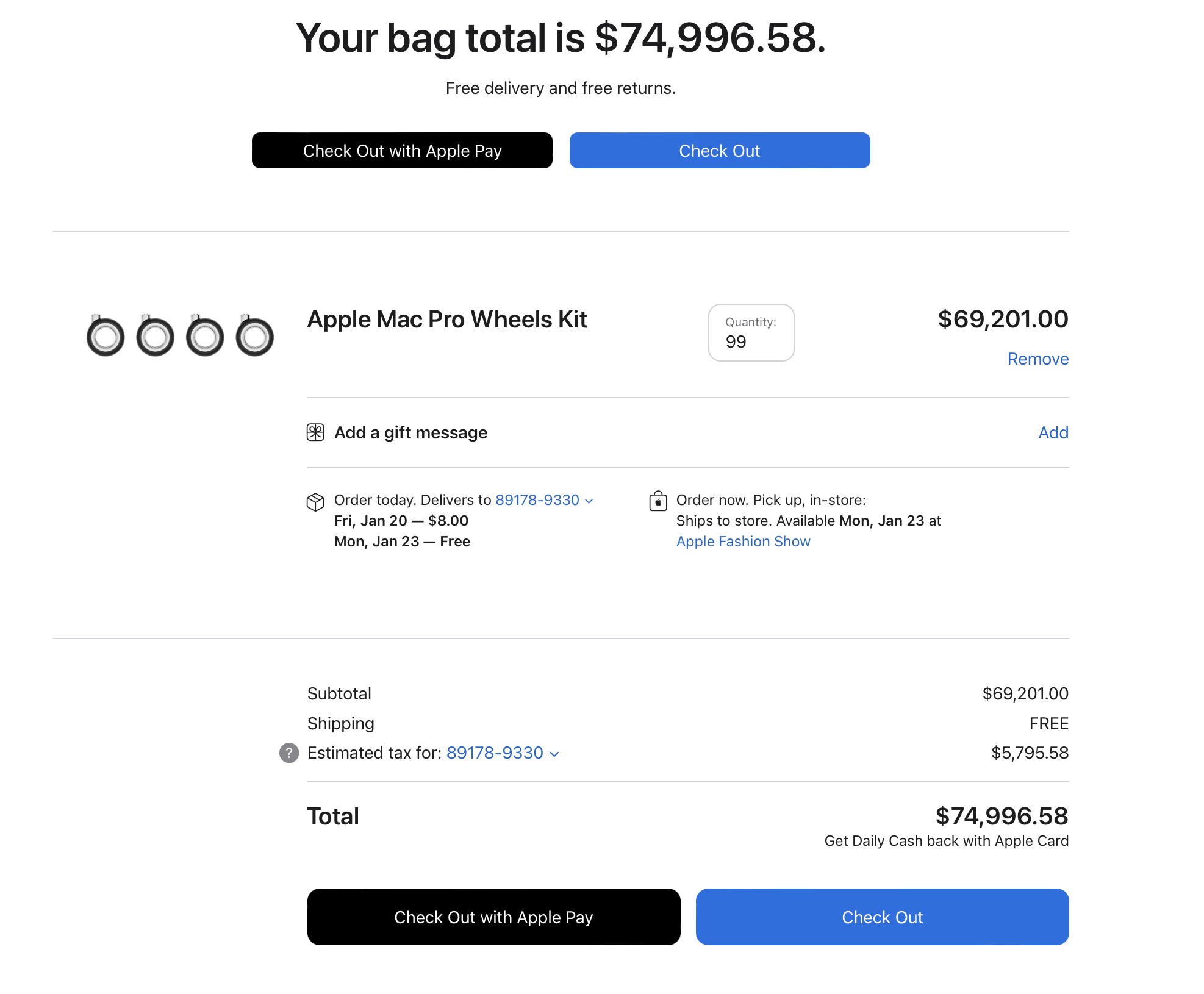Click the Add a gift message label
This screenshot has width=1204, height=994.
coord(410,432)
